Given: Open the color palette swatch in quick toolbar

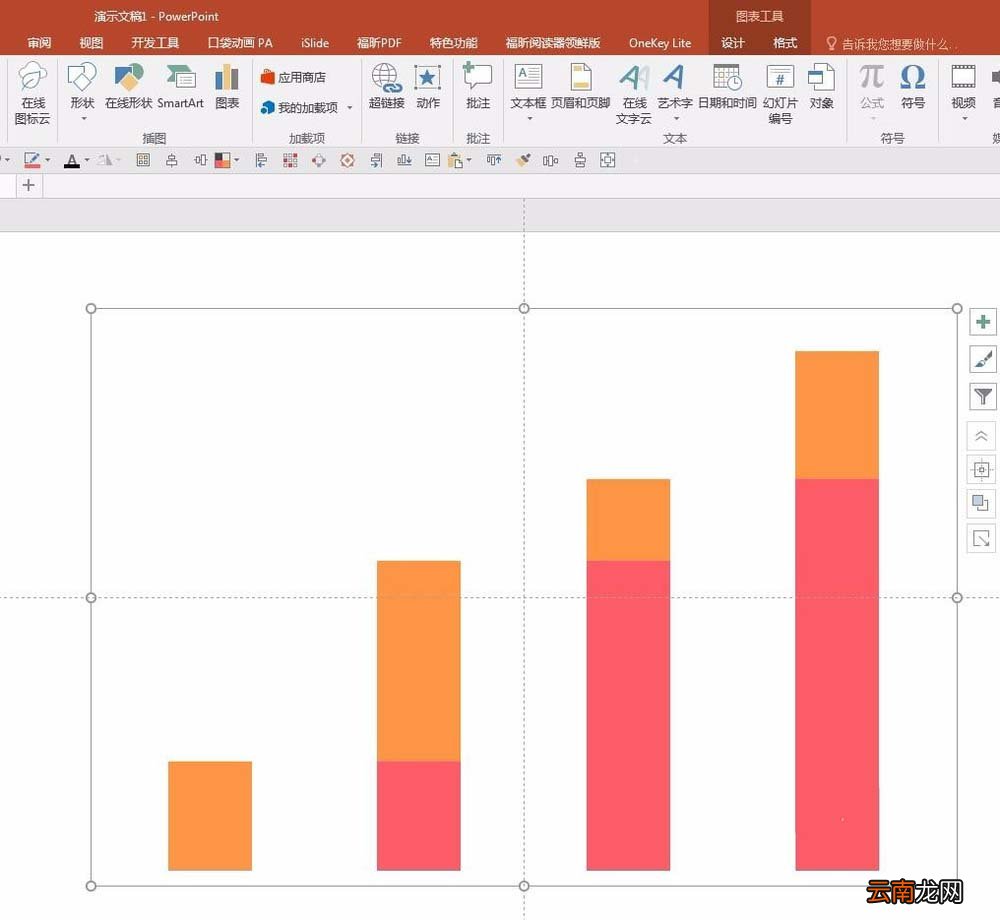Looking at the screenshot, I should click(223, 160).
